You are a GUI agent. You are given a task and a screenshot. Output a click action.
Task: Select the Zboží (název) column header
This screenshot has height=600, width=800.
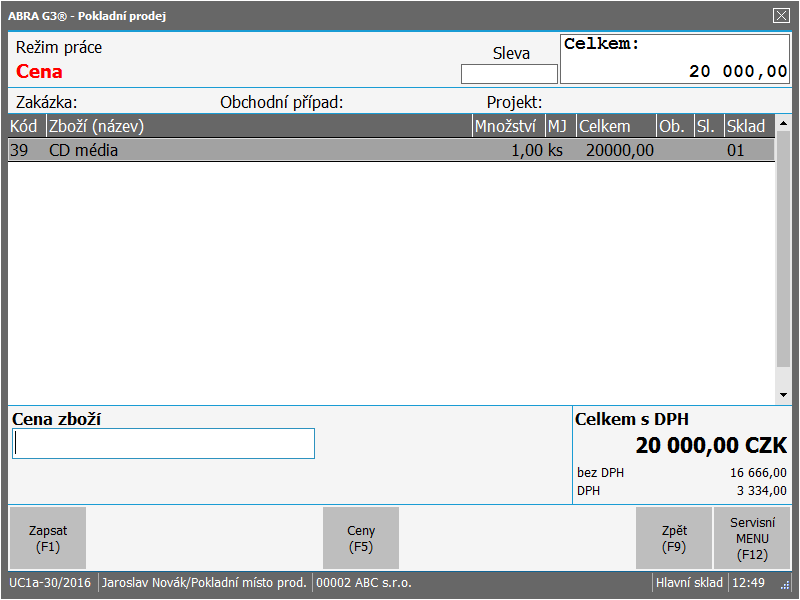(258, 126)
